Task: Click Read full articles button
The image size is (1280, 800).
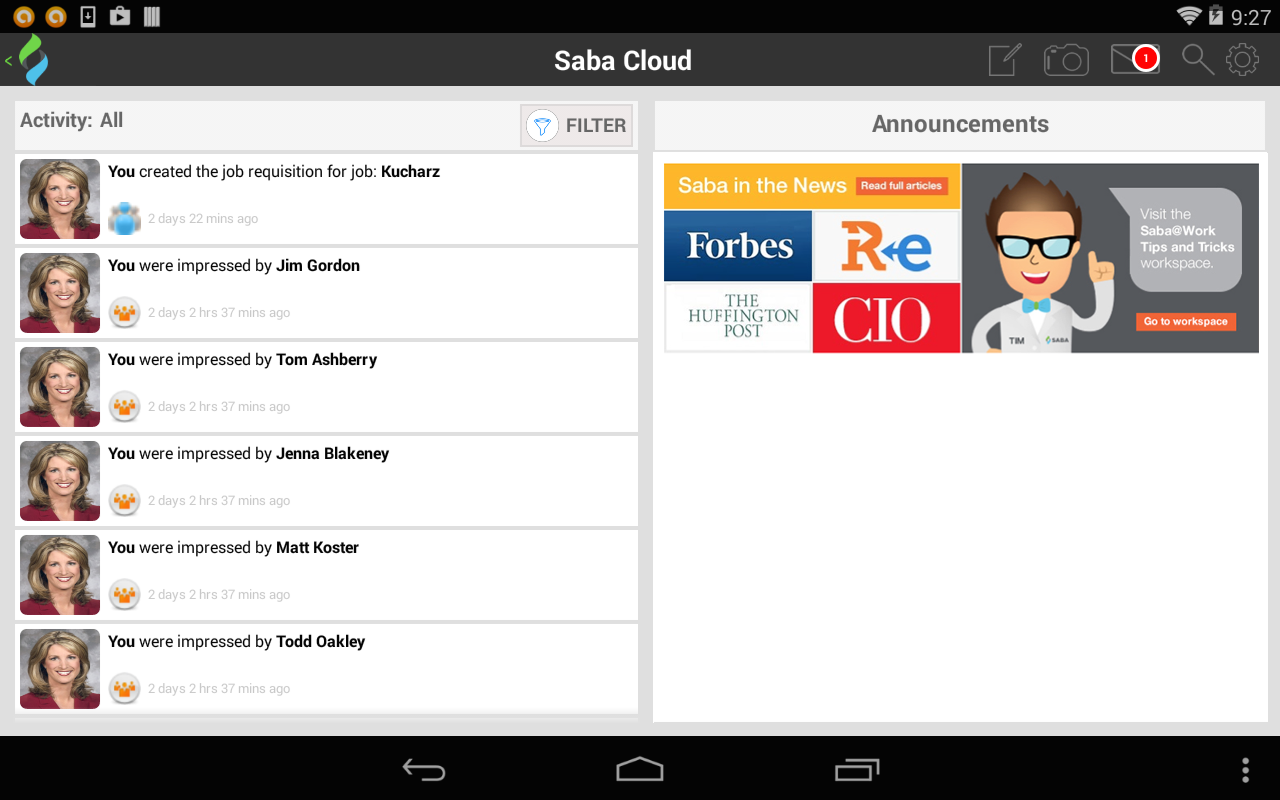Action: tap(901, 186)
